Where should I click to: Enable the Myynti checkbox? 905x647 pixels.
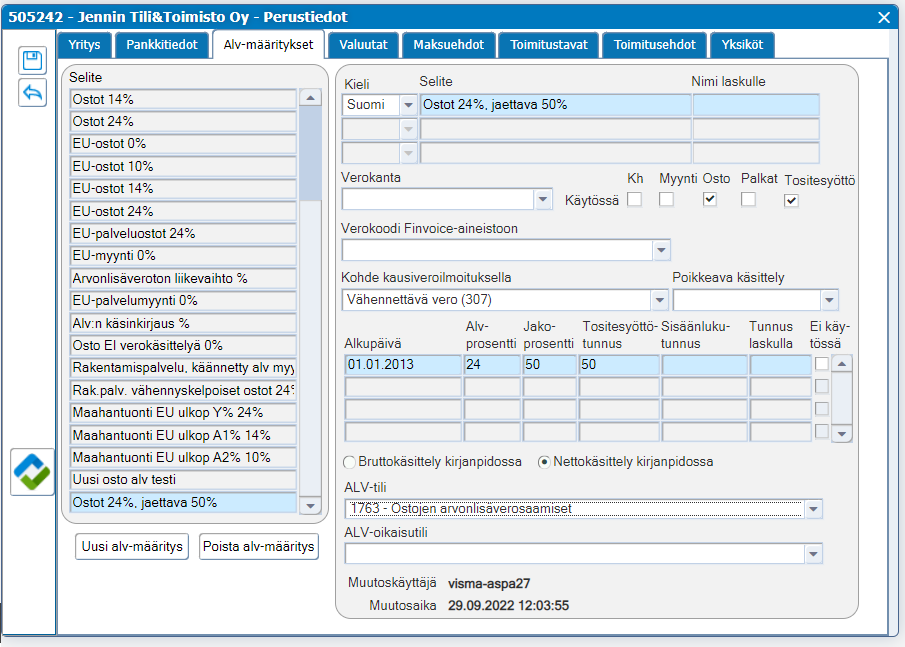[x=666, y=199]
